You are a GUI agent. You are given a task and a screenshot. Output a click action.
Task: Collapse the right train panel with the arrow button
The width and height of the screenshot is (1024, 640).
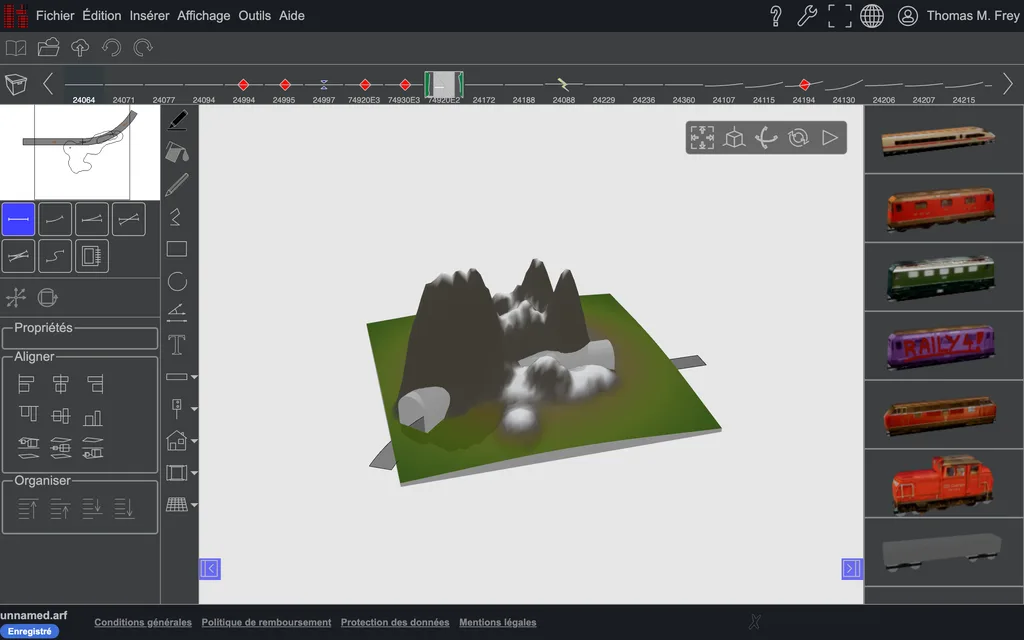(852, 569)
